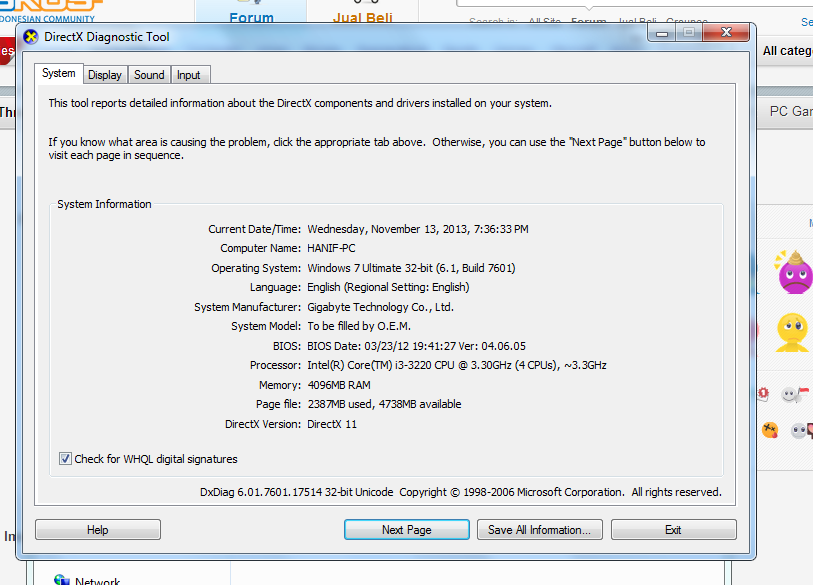Click the Help button
This screenshot has height=585, width=813.
pos(98,530)
